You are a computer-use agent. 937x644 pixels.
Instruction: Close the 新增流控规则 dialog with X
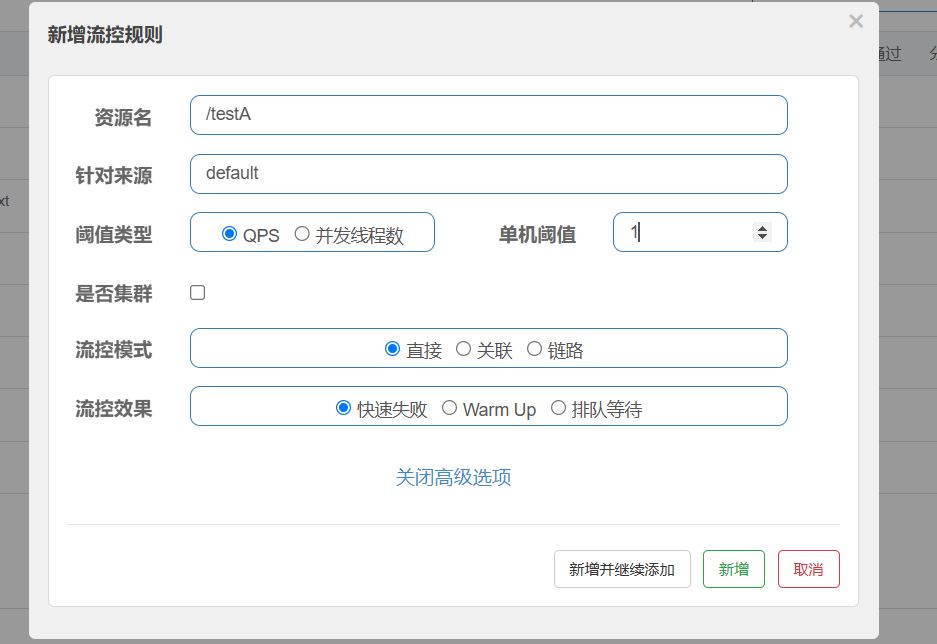tap(855, 21)
